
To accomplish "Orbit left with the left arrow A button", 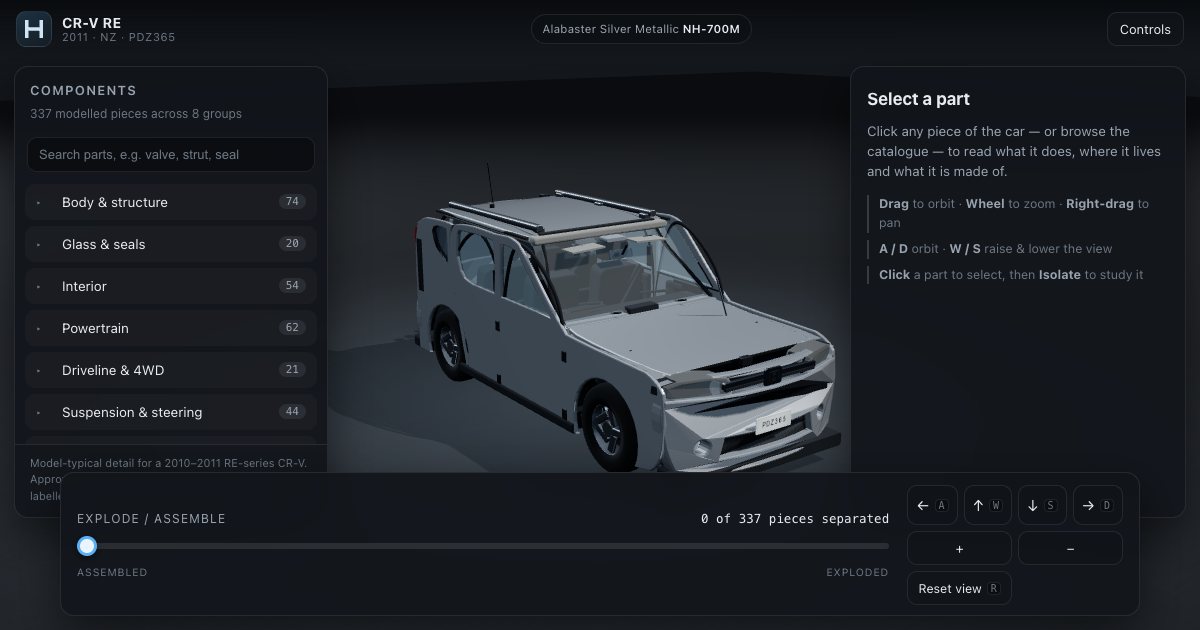I will pos(932,506).
